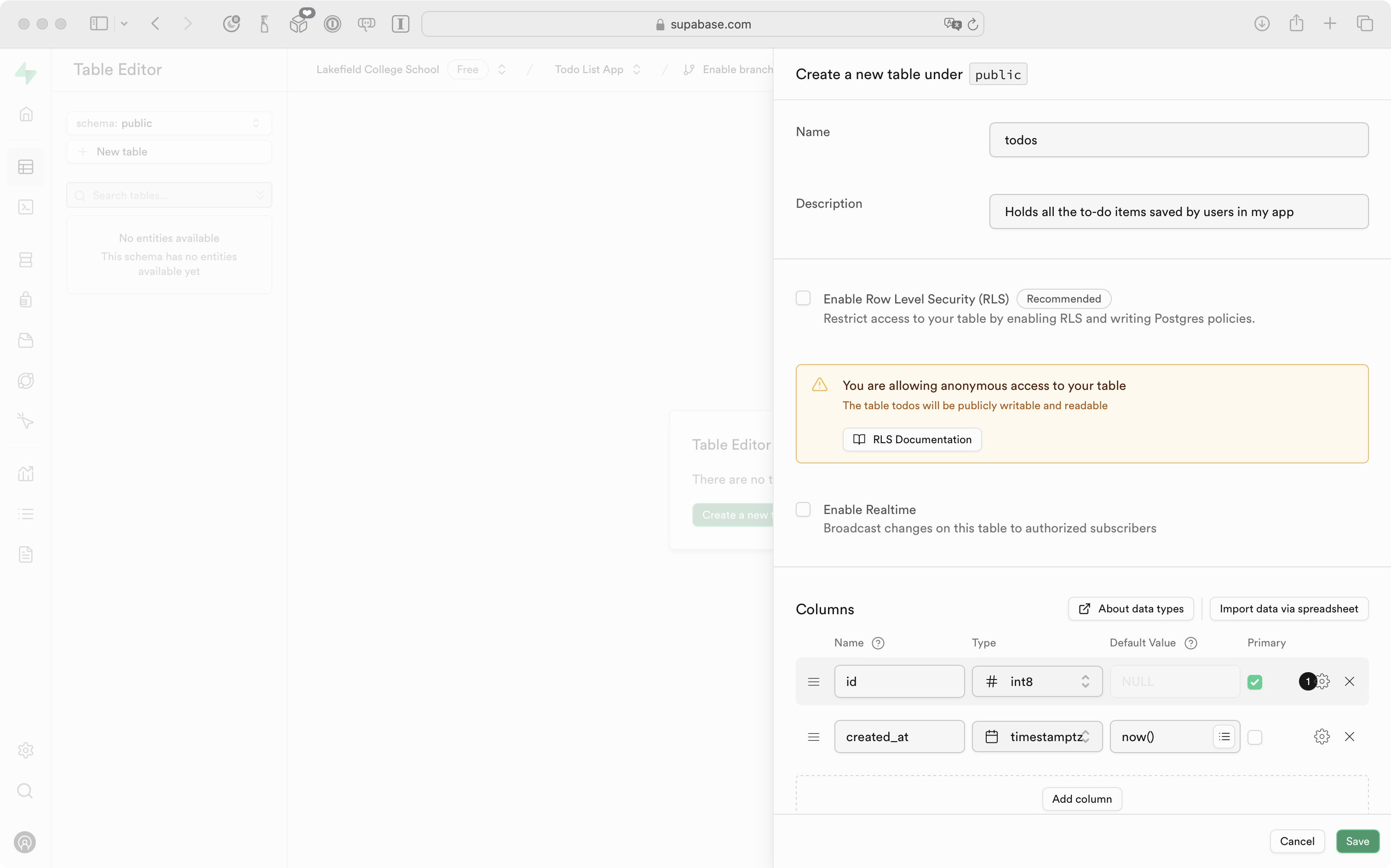Open the SQL Editor in the sidebar

click(26, 207)
